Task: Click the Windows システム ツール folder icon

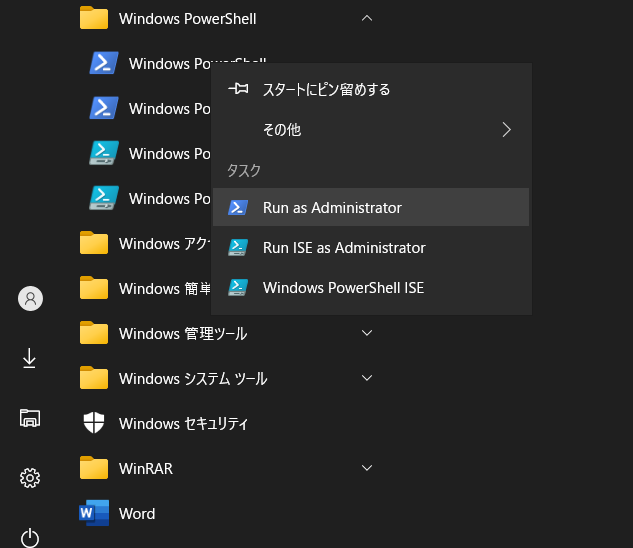Action: 94,378
